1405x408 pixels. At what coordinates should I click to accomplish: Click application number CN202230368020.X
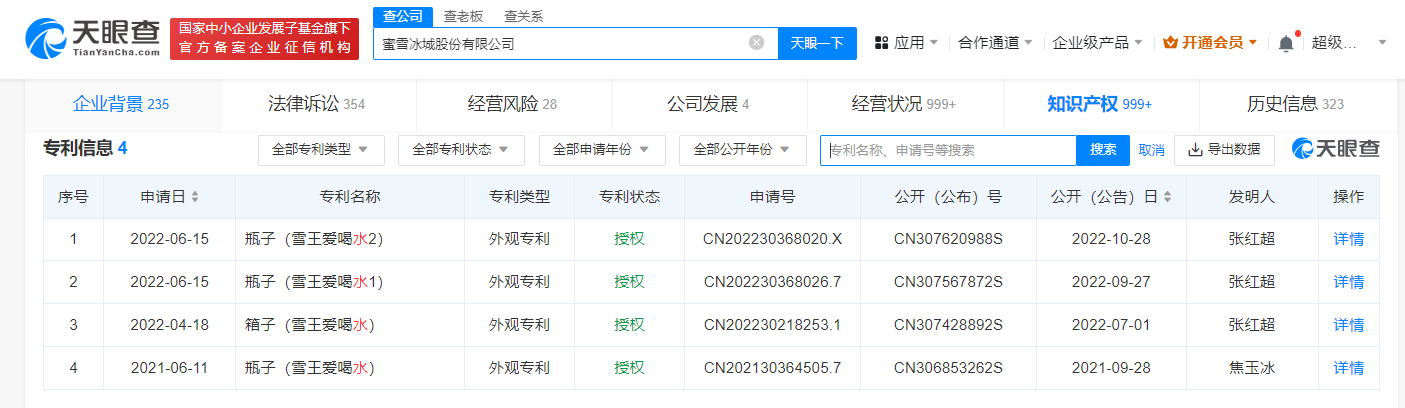point(773,239)
